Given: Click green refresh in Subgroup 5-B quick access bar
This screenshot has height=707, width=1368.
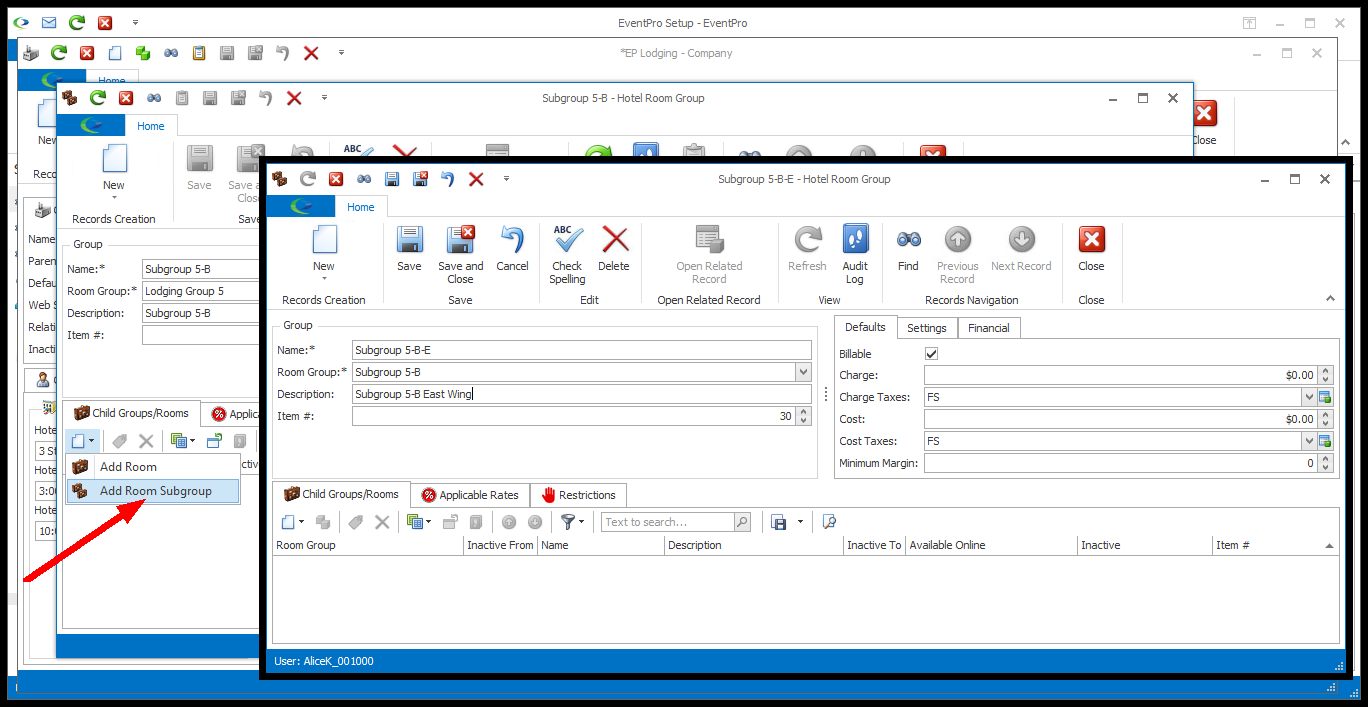Looking at the screenshot, I should tap(98, 97).
